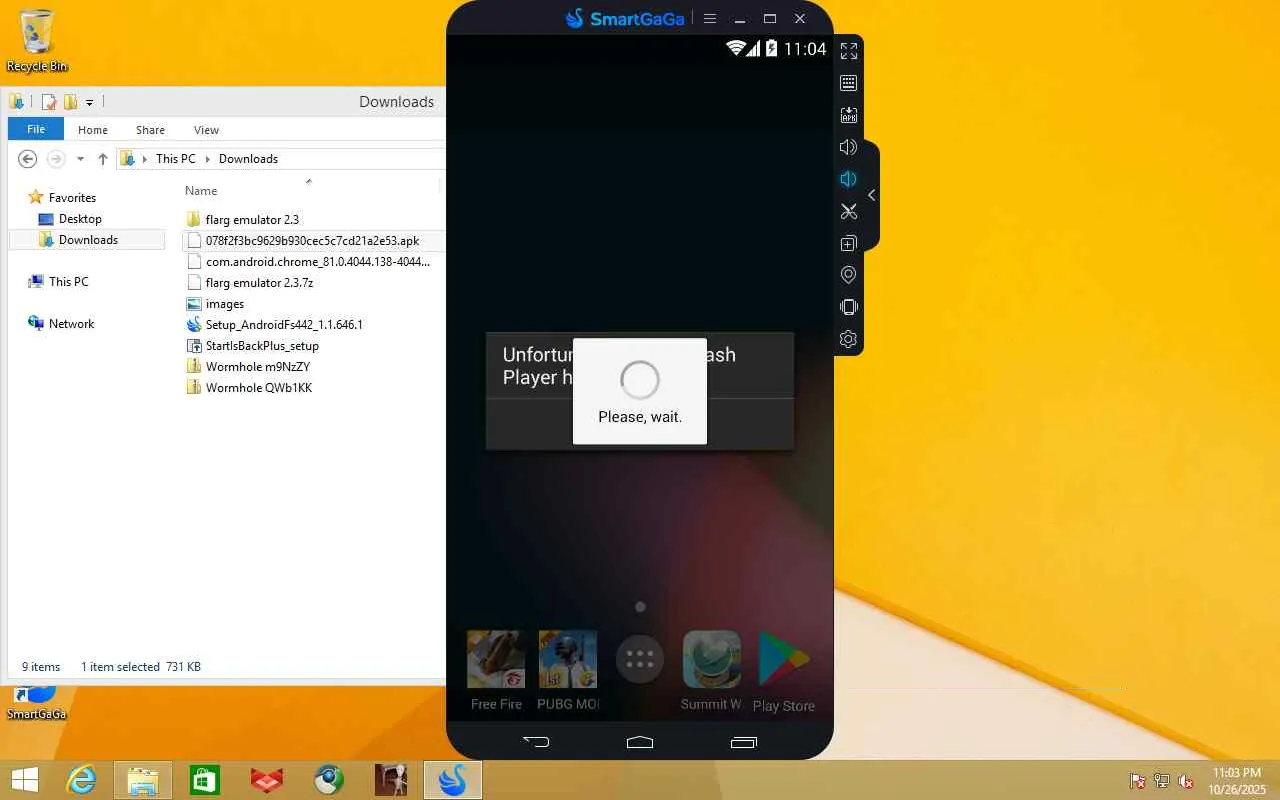The width and height of the screenshot is (1280, 800).
Task: Tap the Android recent apps button
Action: 744,742
